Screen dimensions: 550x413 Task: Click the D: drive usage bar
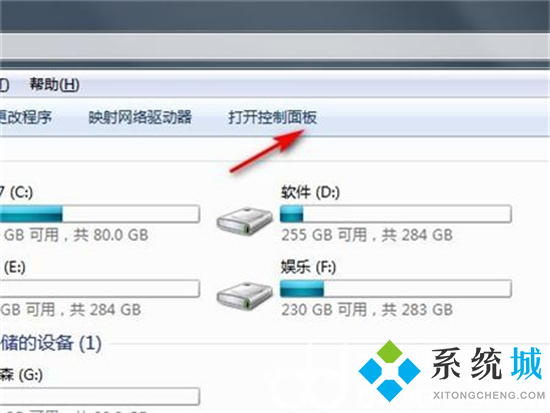(x=396, y=214)
